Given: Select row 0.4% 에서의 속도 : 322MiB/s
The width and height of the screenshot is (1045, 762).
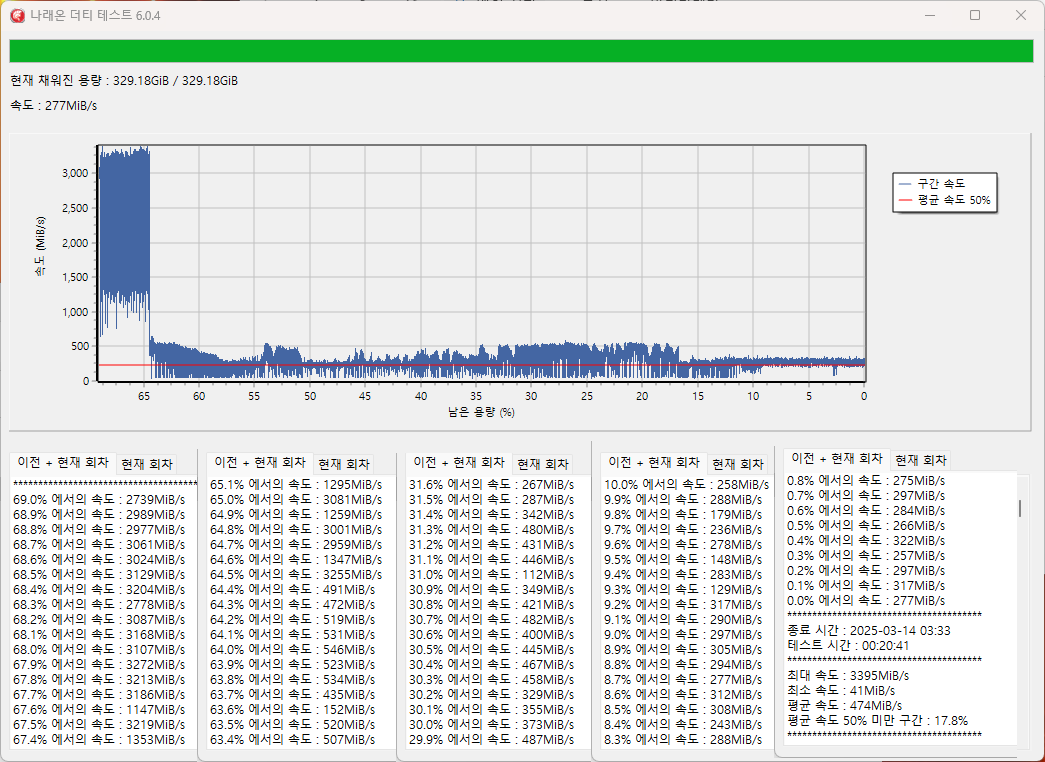Looking at the screenshot, I should pyautogui.click(x=866, y=541).
